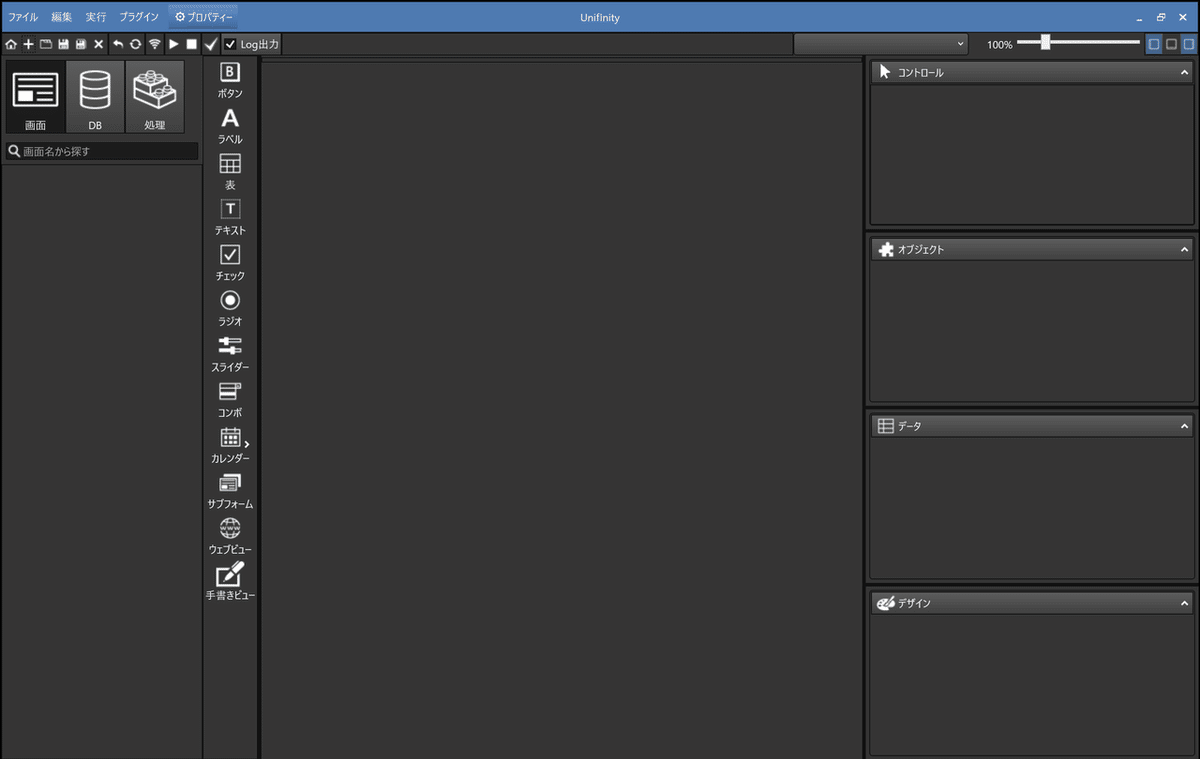Open the プラグイン menu

point(139,17)
